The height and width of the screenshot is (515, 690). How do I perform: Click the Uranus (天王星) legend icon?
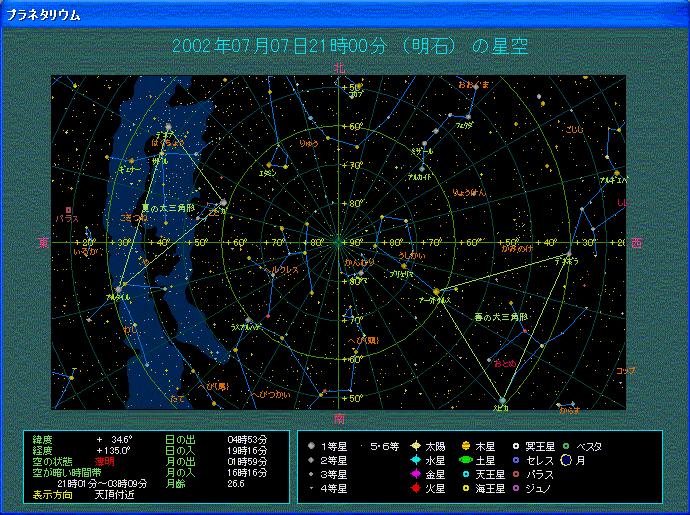[466, 474]
